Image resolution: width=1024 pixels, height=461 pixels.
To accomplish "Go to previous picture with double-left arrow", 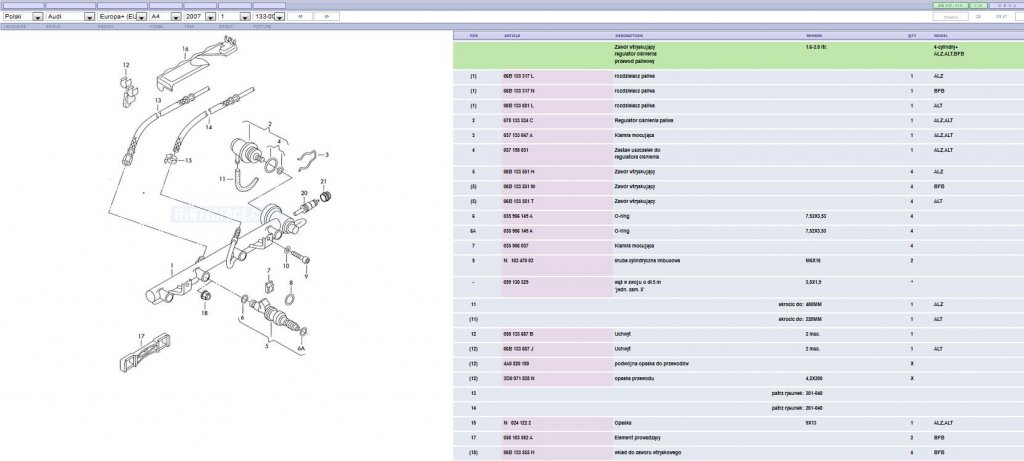I will click(x=300, y=16).
